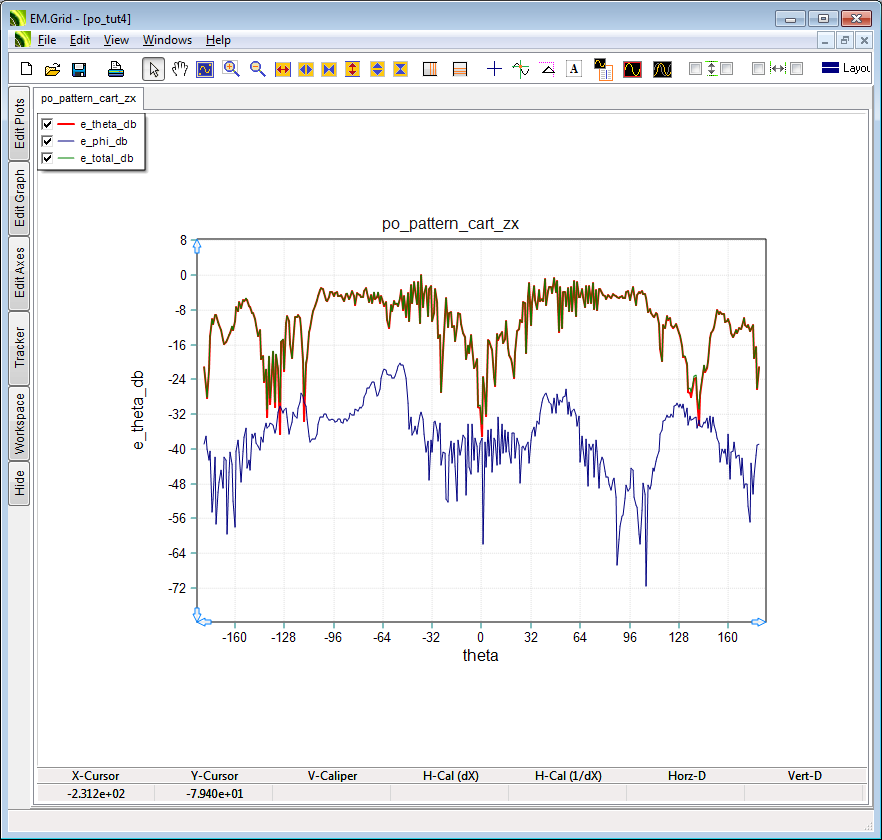Open the Tracker side panel
The width and height of the screenshot is (882, 840).
(x=19, y=348)
